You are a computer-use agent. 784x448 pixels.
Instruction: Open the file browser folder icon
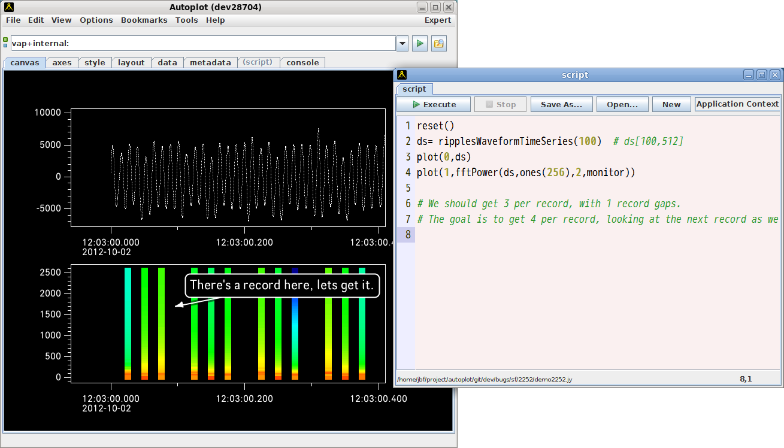(x=438, y=44)
